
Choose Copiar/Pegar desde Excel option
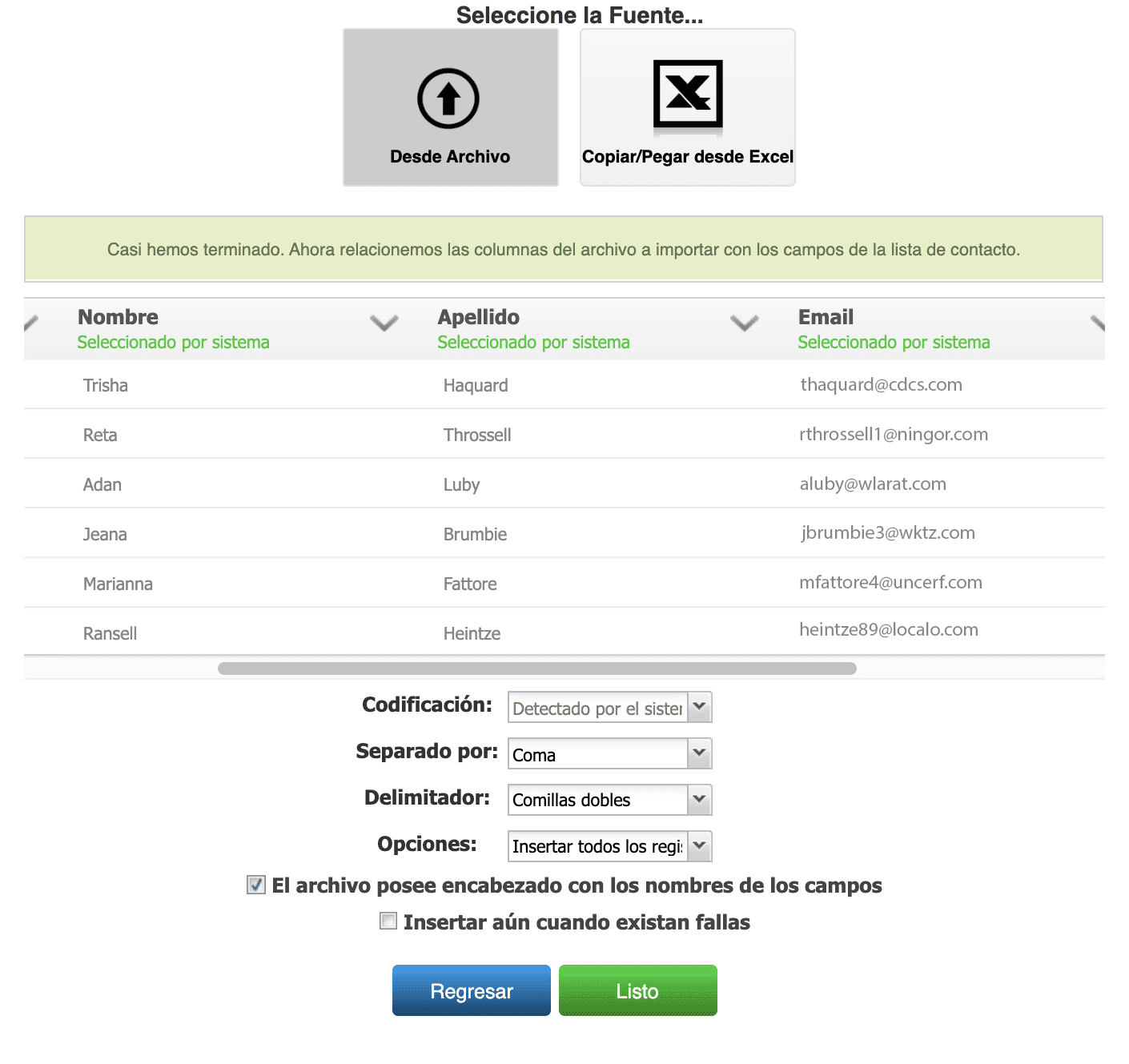coord(688,107)
